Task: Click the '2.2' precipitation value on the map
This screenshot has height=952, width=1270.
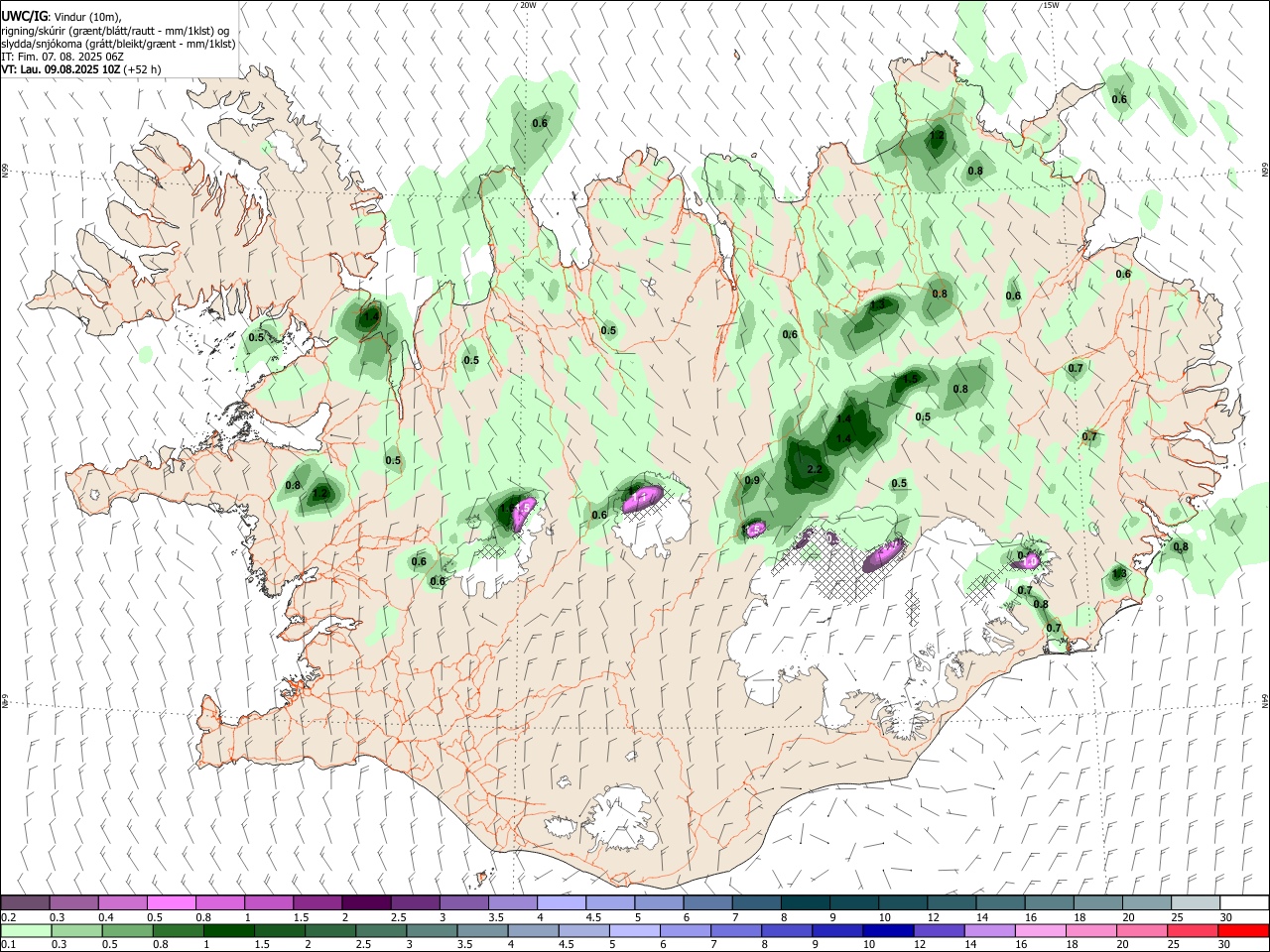Action: [815, 469]
